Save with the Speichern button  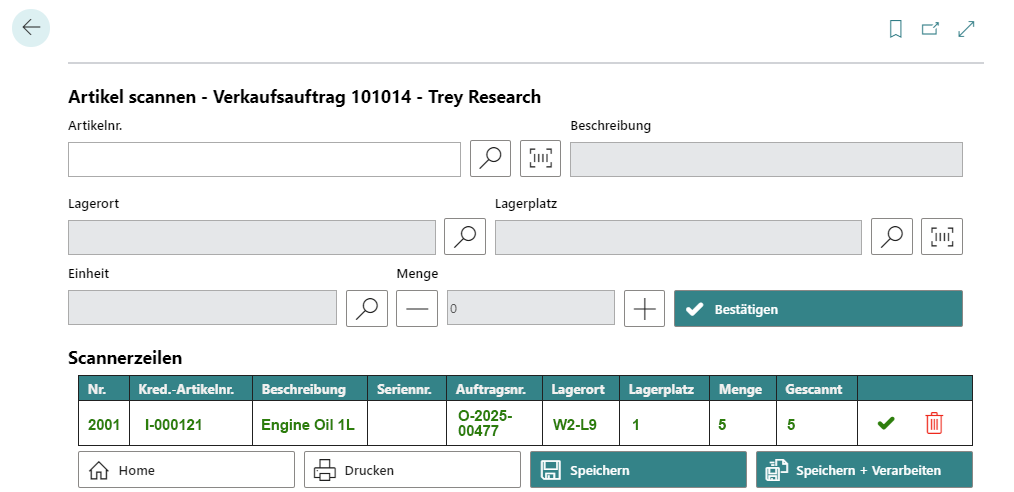tap(638, 469)
